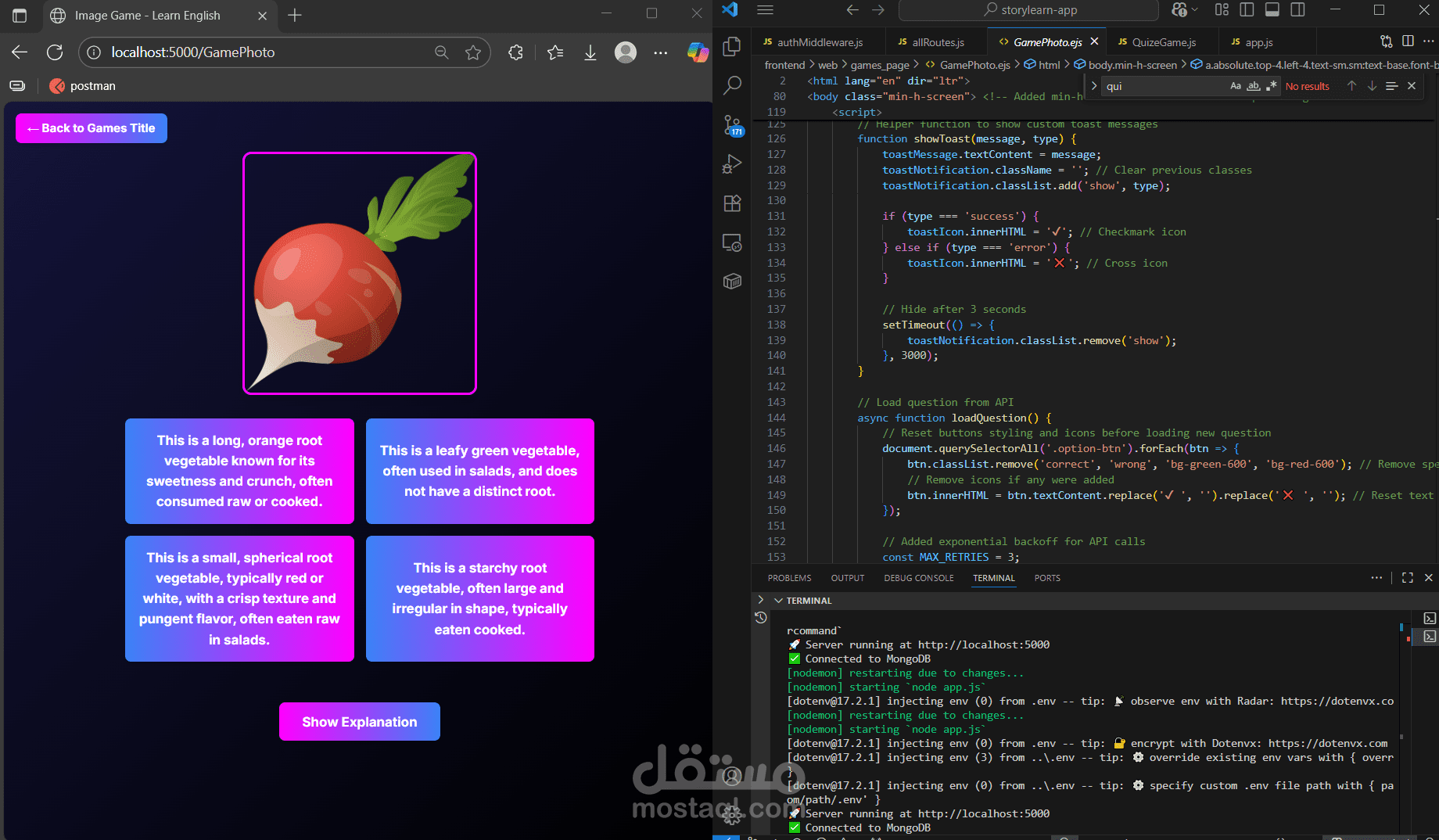Go back in the browser
The height and width of the screenshot is (840, 1439).
[20, 52]
